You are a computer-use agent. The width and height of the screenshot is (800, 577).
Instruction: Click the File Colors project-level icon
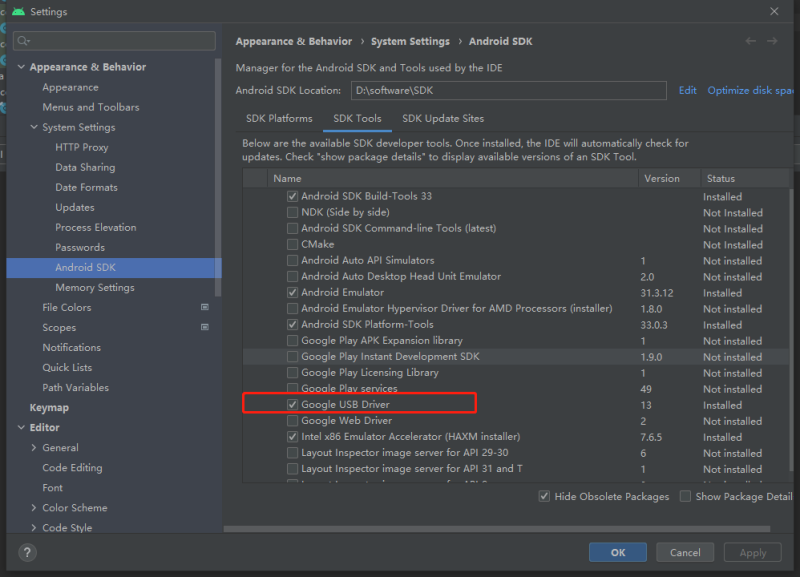click(x=205, y=307)
